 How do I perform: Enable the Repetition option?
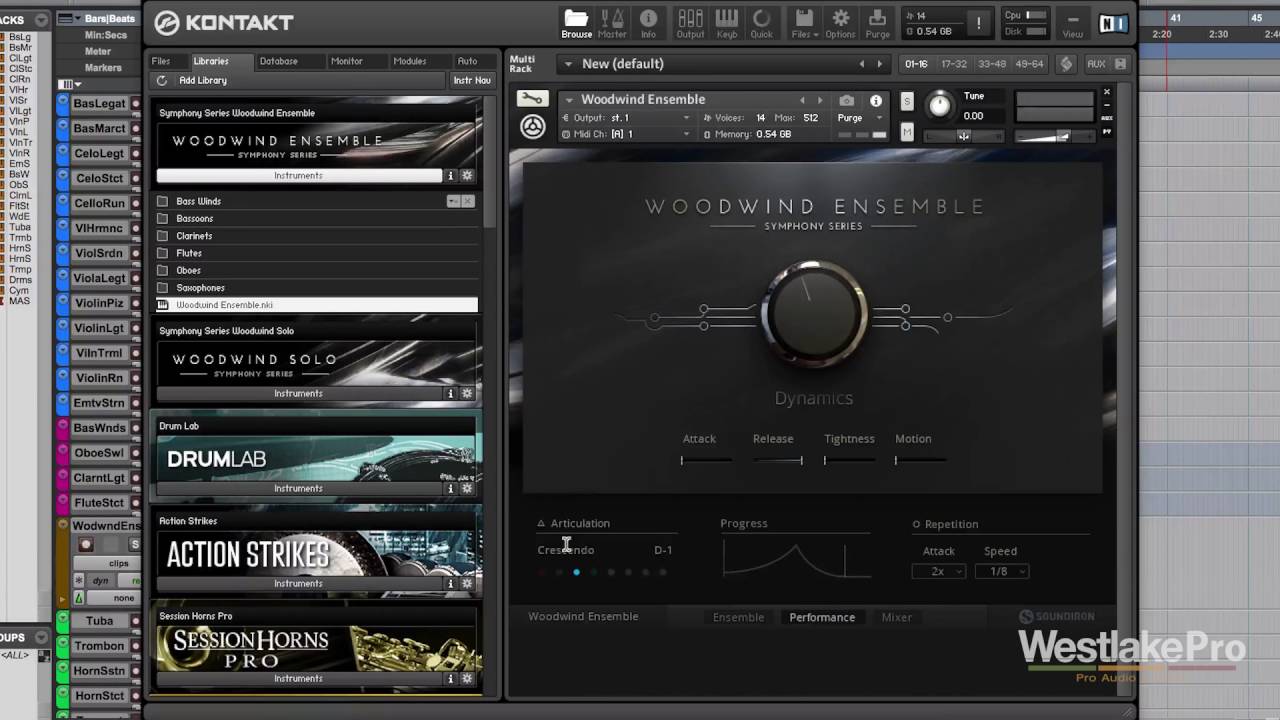916,524
